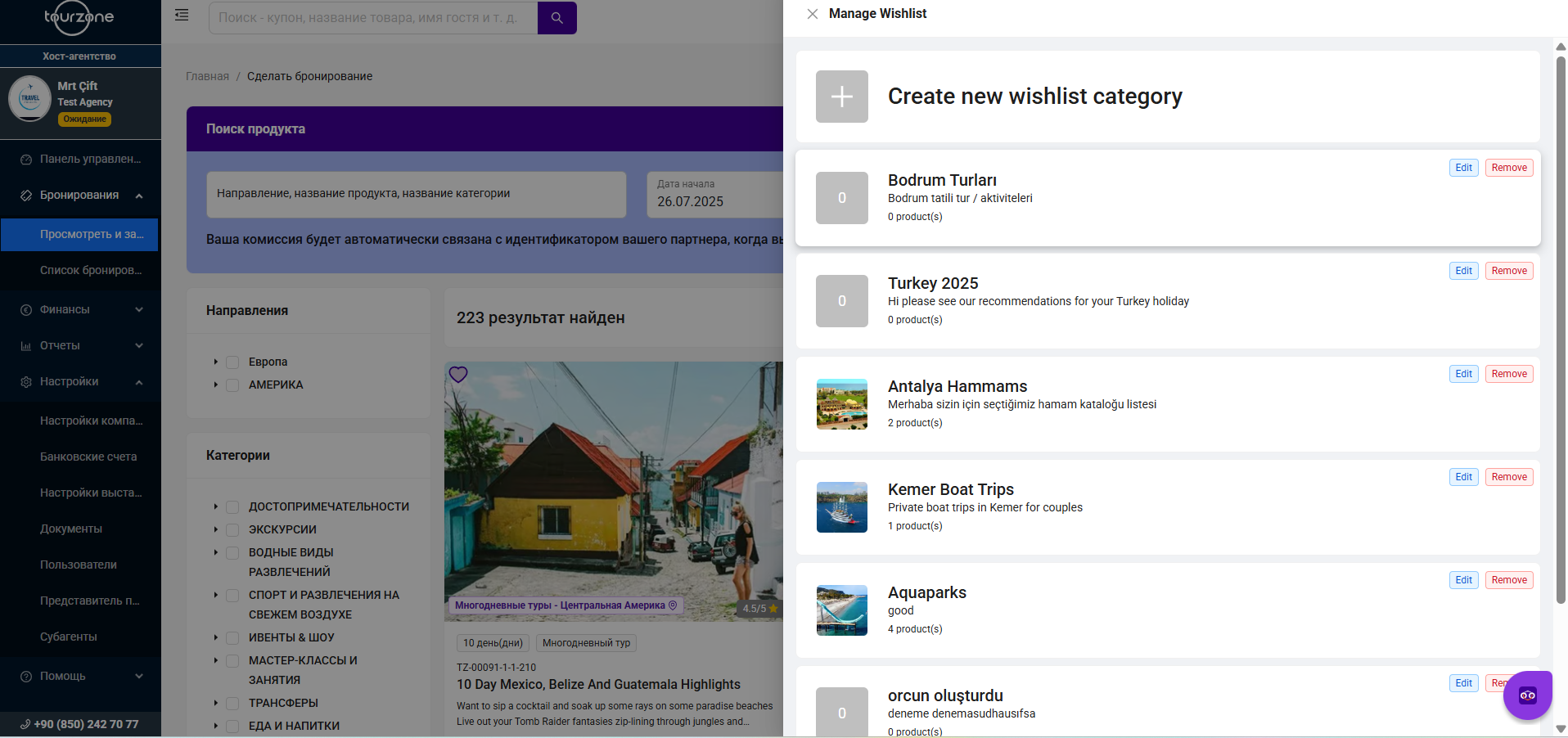Remove the Bodrum Turları wishlist
This screenshot has height=738, width=1568.
tap(1509, 168)
